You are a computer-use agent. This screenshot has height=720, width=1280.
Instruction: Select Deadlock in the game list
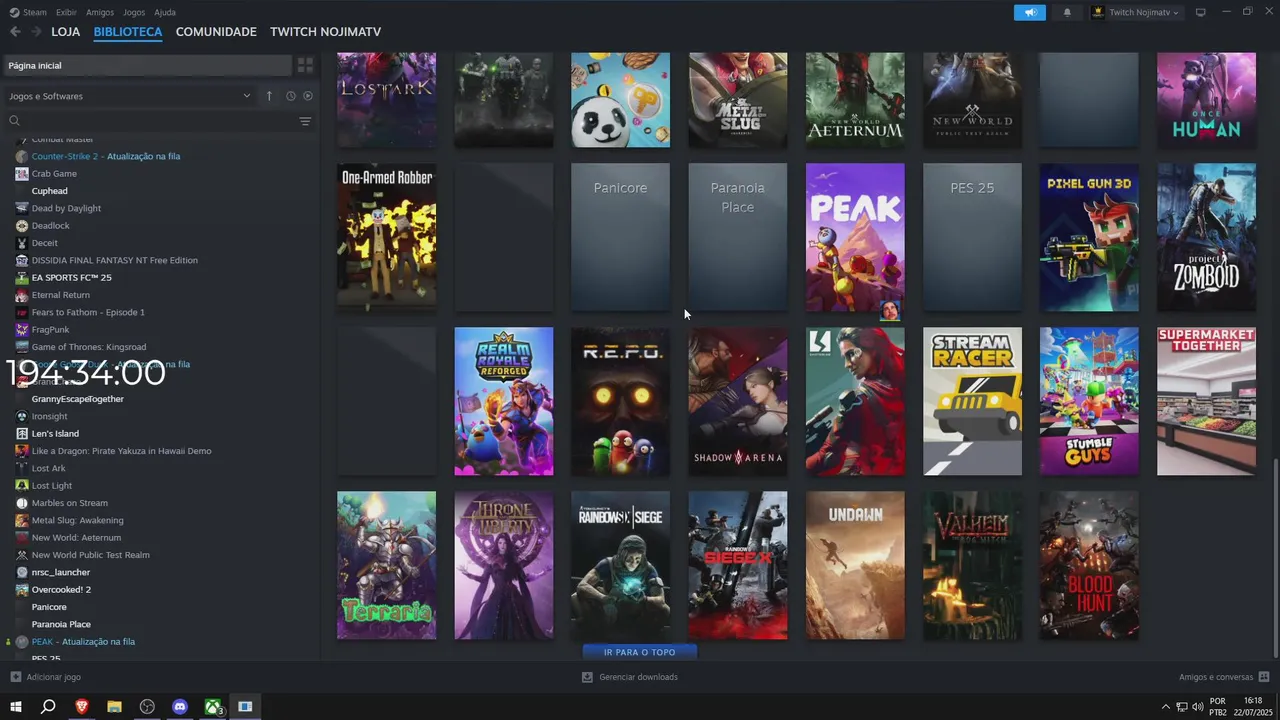pos(50,225)
